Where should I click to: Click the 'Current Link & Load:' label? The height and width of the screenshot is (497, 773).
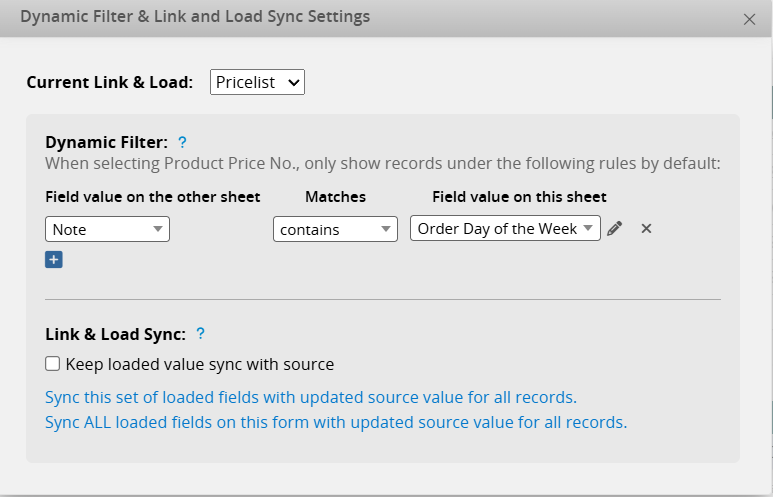coord(109,82)
